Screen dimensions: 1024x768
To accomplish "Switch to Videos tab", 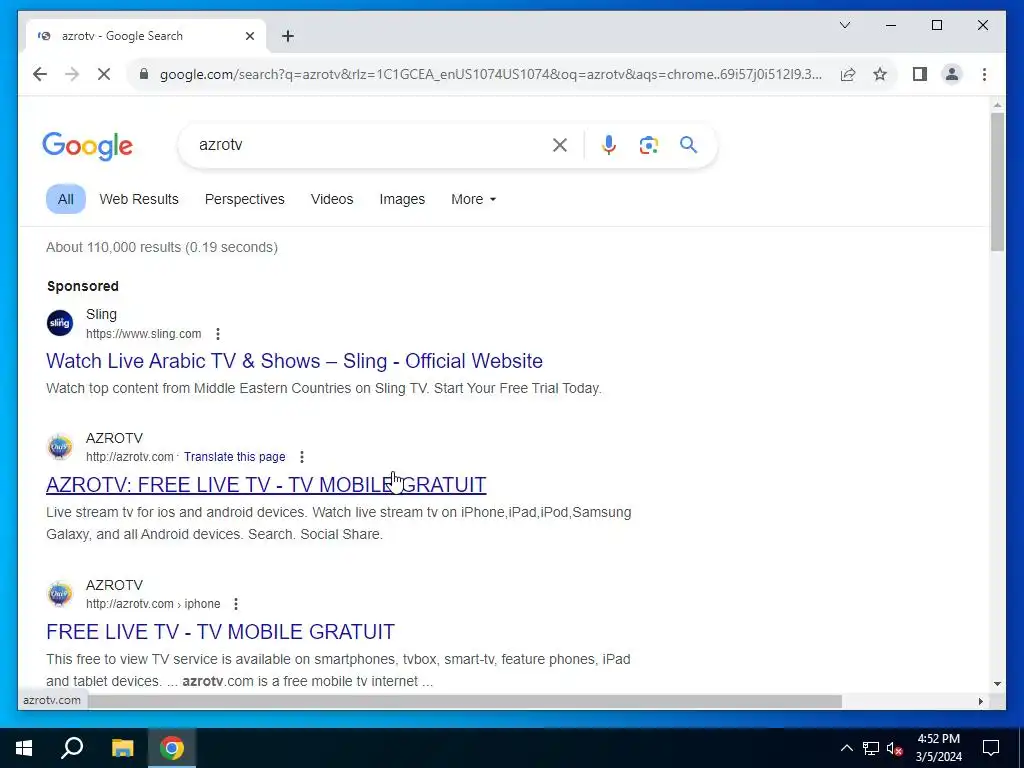I will click(x=332, y=199).
